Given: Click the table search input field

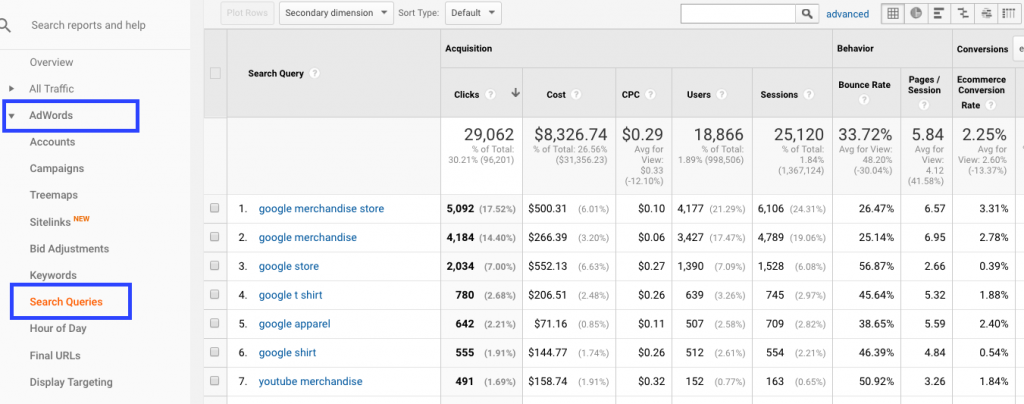Looking at the screenshot, I should 738,14.
